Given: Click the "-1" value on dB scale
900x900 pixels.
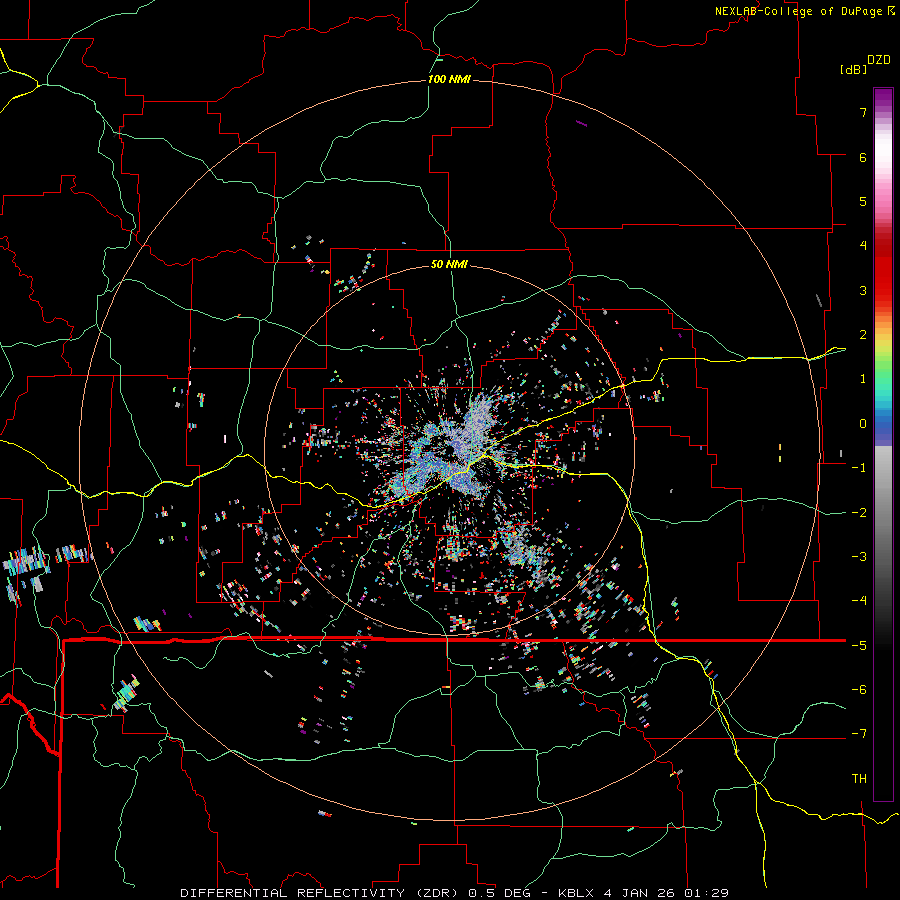Looking at the screenshot, I should coord(859,468).
